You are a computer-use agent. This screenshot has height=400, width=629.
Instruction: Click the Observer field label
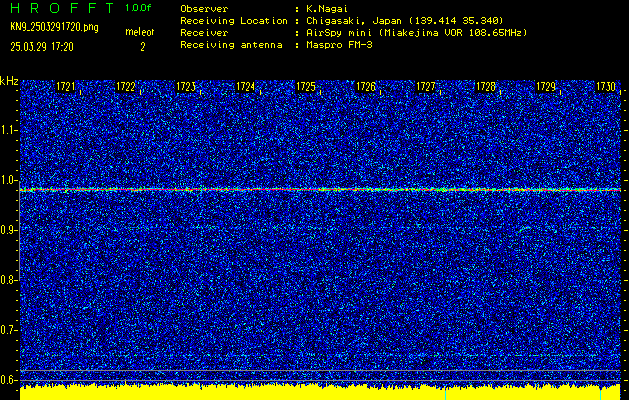[x=204, y=8]
